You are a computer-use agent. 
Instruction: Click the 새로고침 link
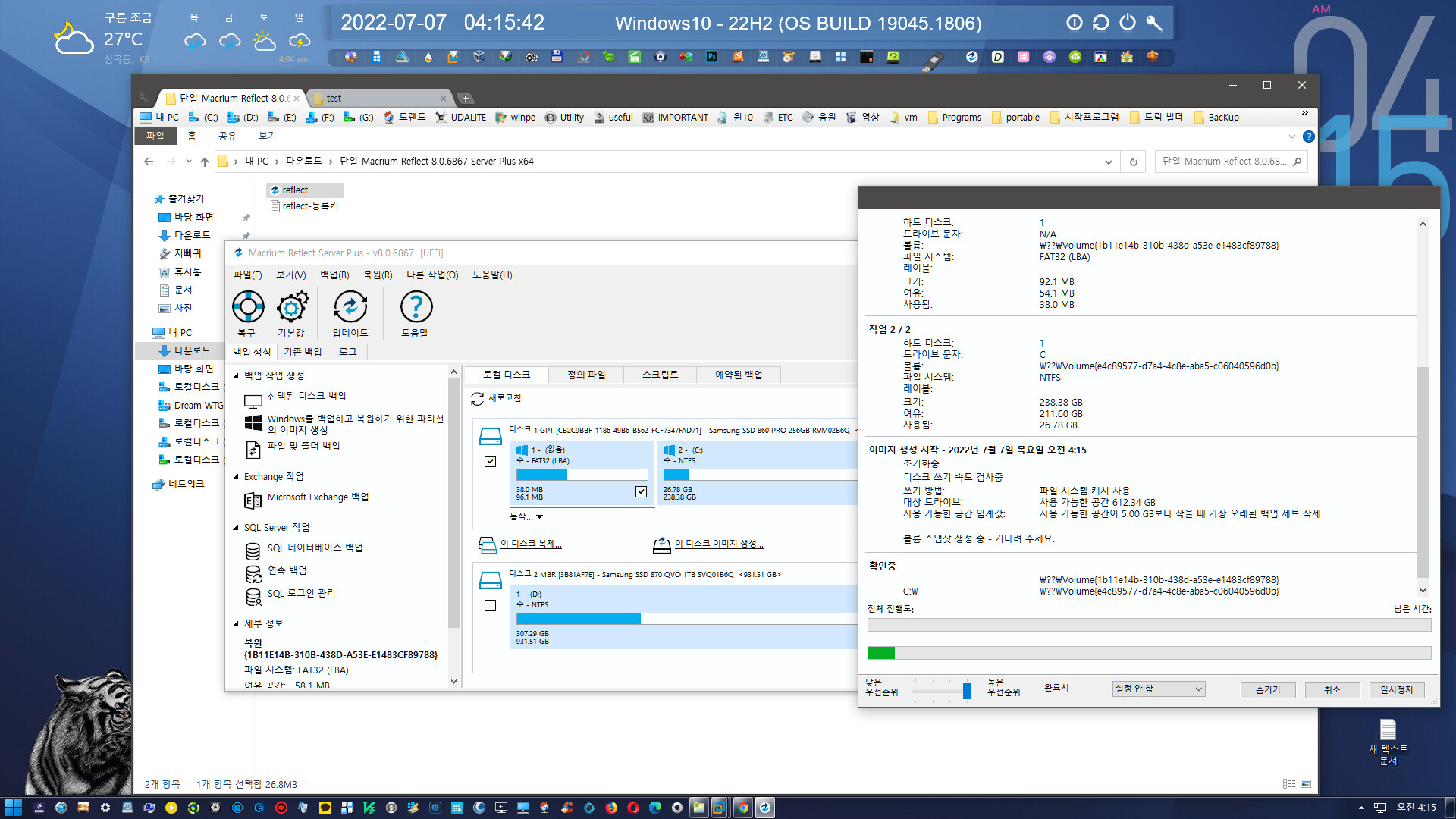coord(505,398)
